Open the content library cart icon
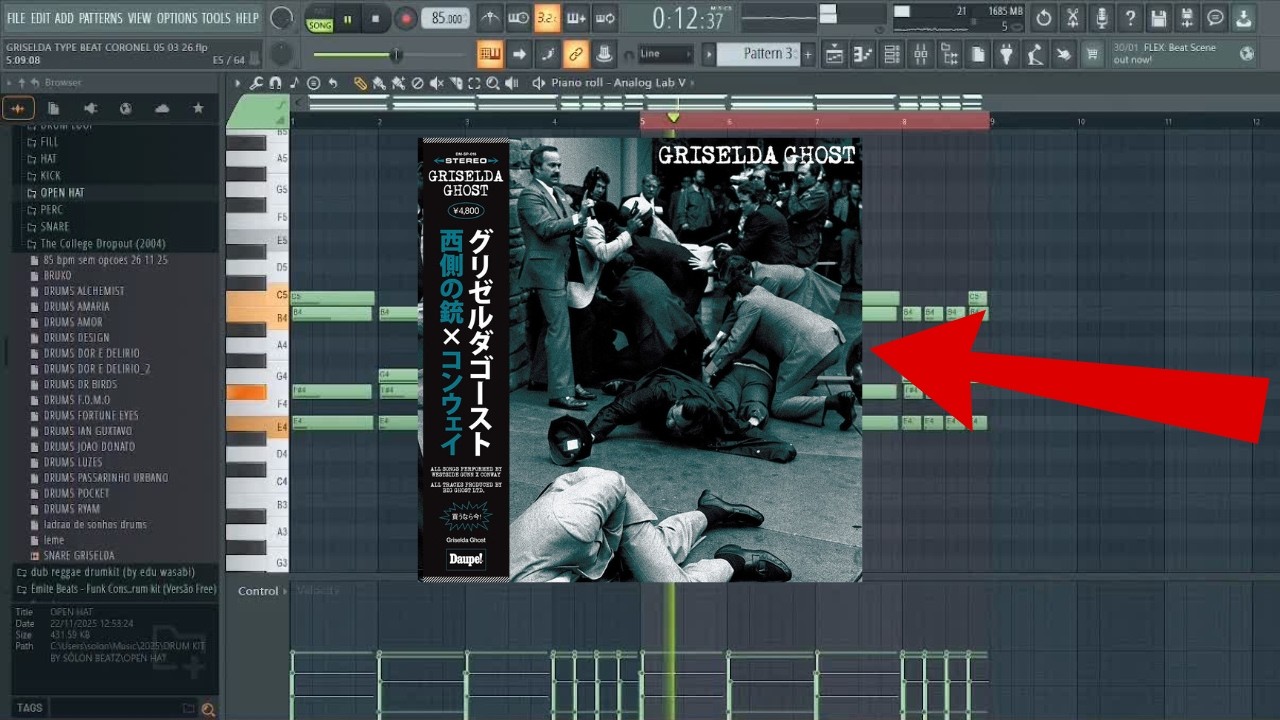The image size is (1280, 720). [1092, 54]
